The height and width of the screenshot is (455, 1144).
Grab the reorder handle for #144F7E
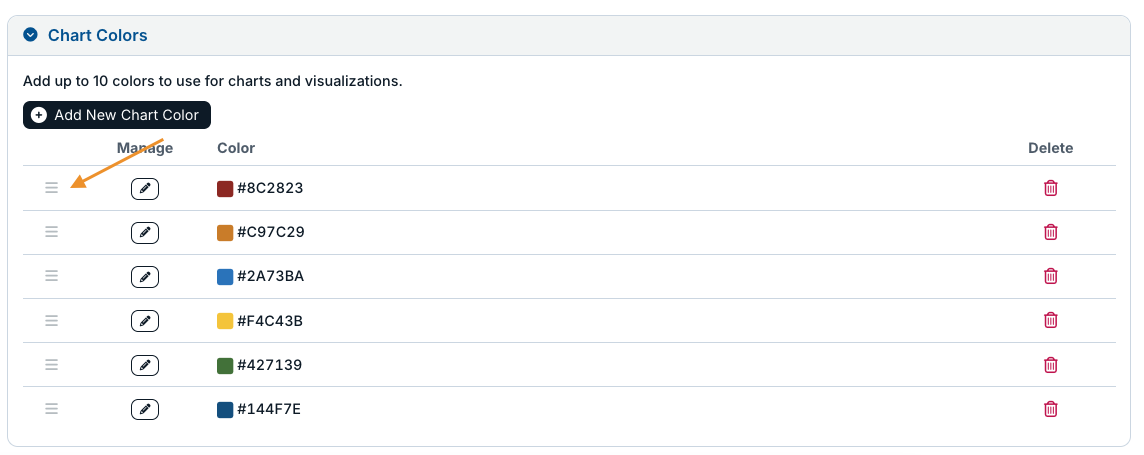[x=51, y=408]
